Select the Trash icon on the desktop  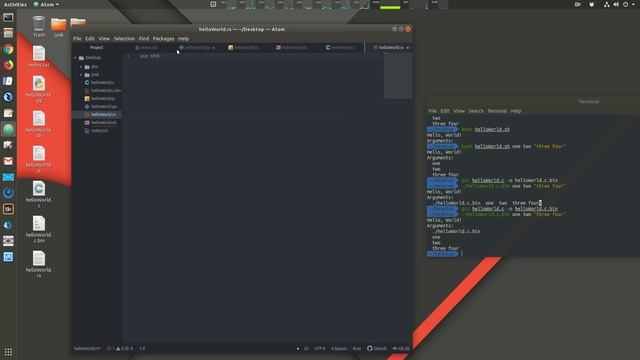click(39, 26)
